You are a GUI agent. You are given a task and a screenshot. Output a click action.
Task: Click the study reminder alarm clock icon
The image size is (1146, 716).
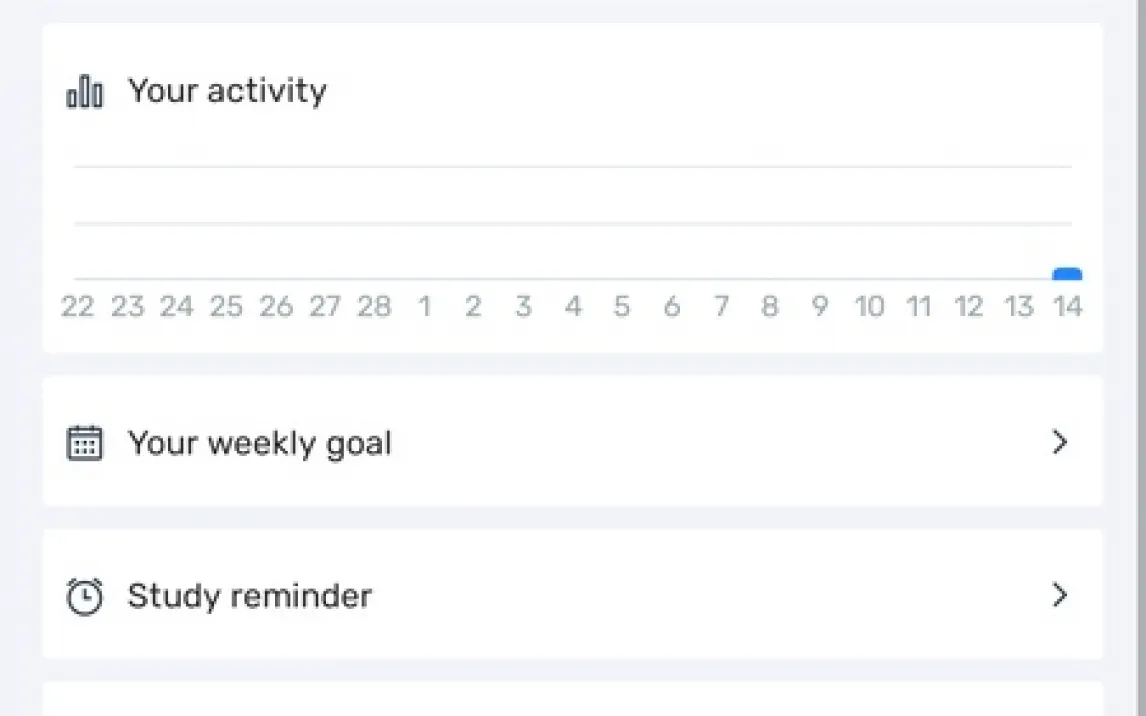[85, 596]
